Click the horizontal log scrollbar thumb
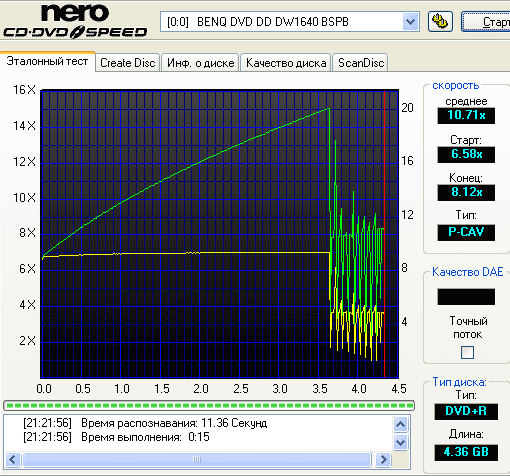510x476 pixels. point(197,460)
